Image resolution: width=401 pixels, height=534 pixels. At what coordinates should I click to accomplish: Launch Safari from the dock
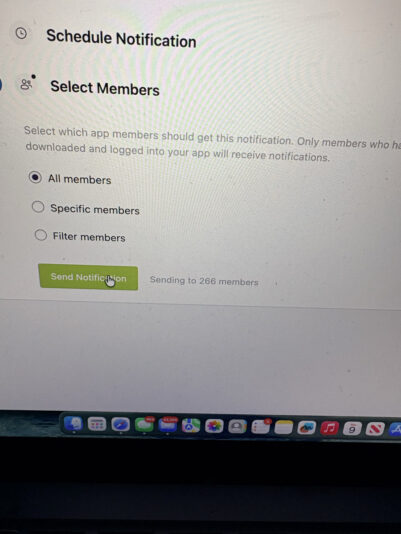click(x=120, y=425)
